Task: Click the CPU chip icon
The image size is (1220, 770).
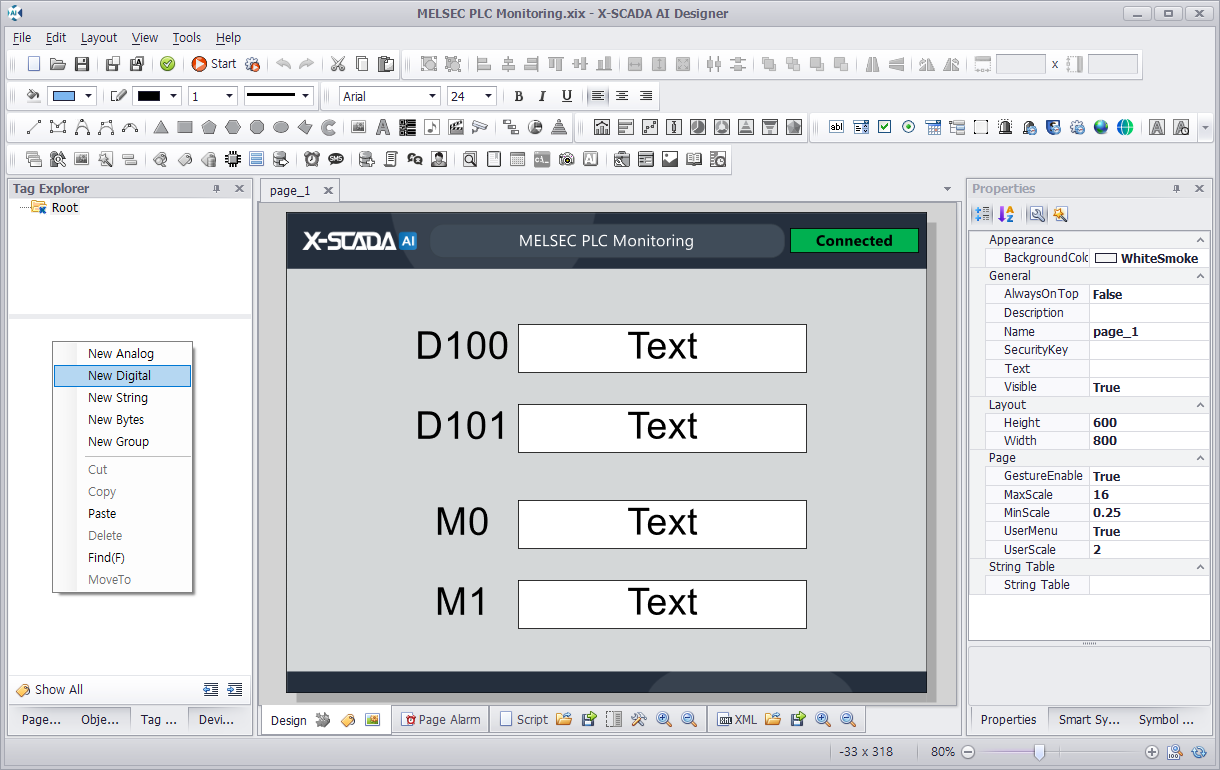Action: click(x=233, y=158)
